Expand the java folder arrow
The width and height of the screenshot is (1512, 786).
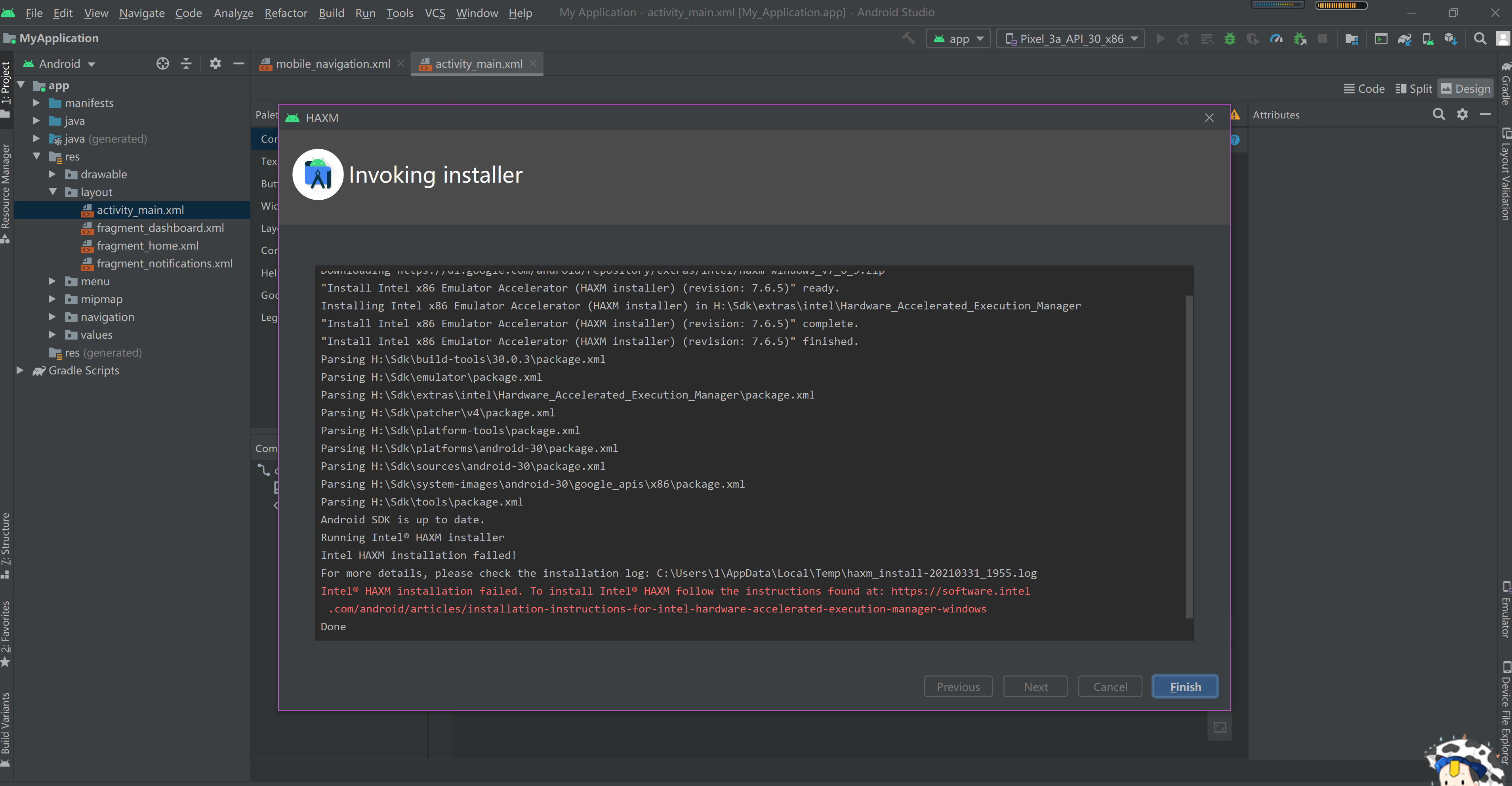point(36,120)
